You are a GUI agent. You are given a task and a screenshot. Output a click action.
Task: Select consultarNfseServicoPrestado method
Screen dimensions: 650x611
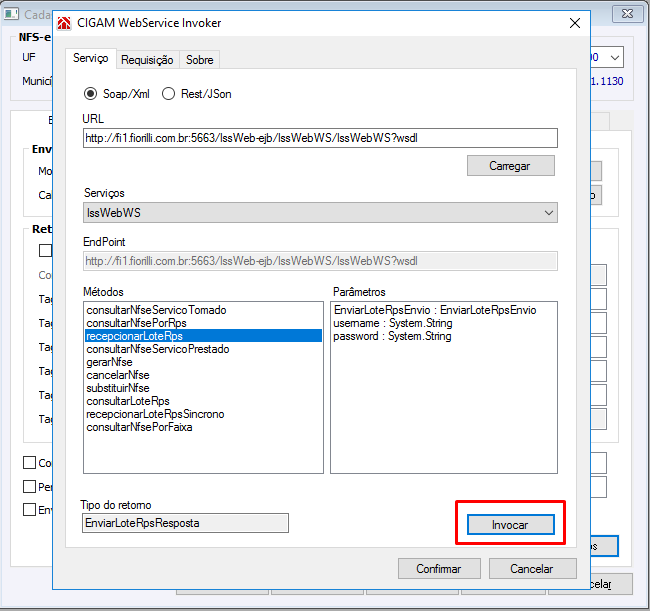tap(203, 349)
